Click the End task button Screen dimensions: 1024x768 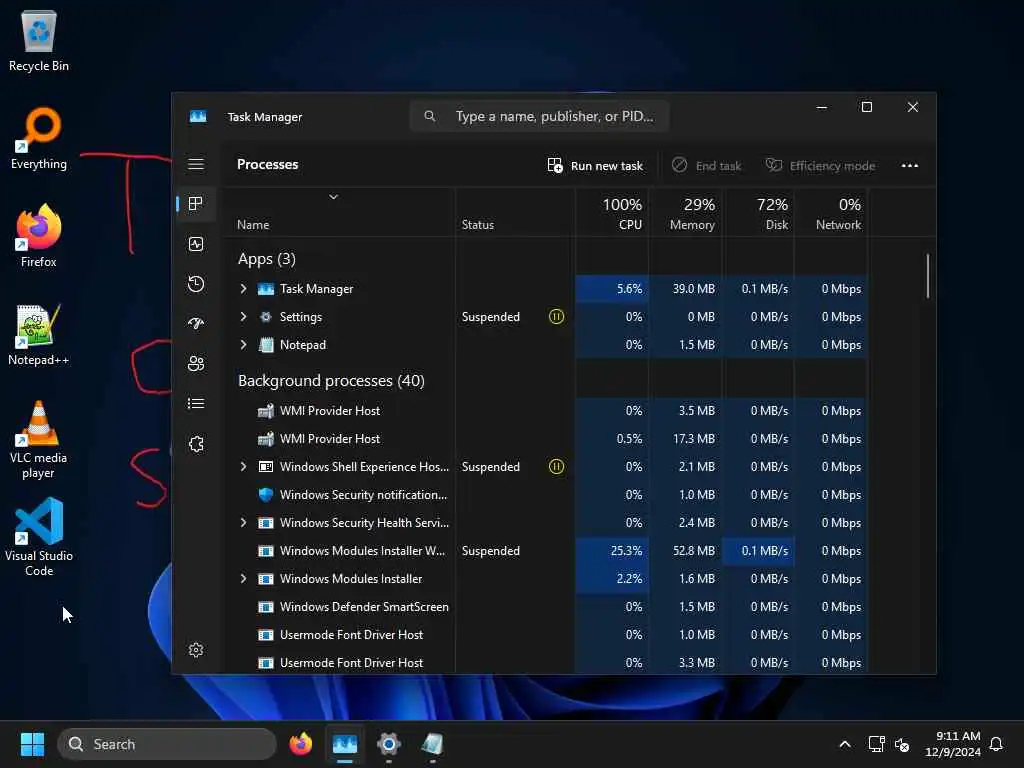tap(707, 166)
